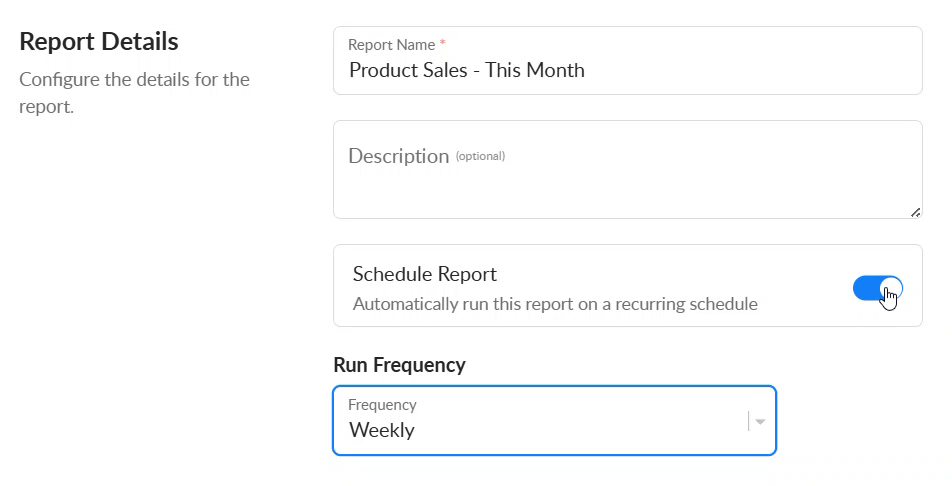Screen dimensions: 952x486
Task: Select the Weekly value in Frequency
Action: coord(382,430)
